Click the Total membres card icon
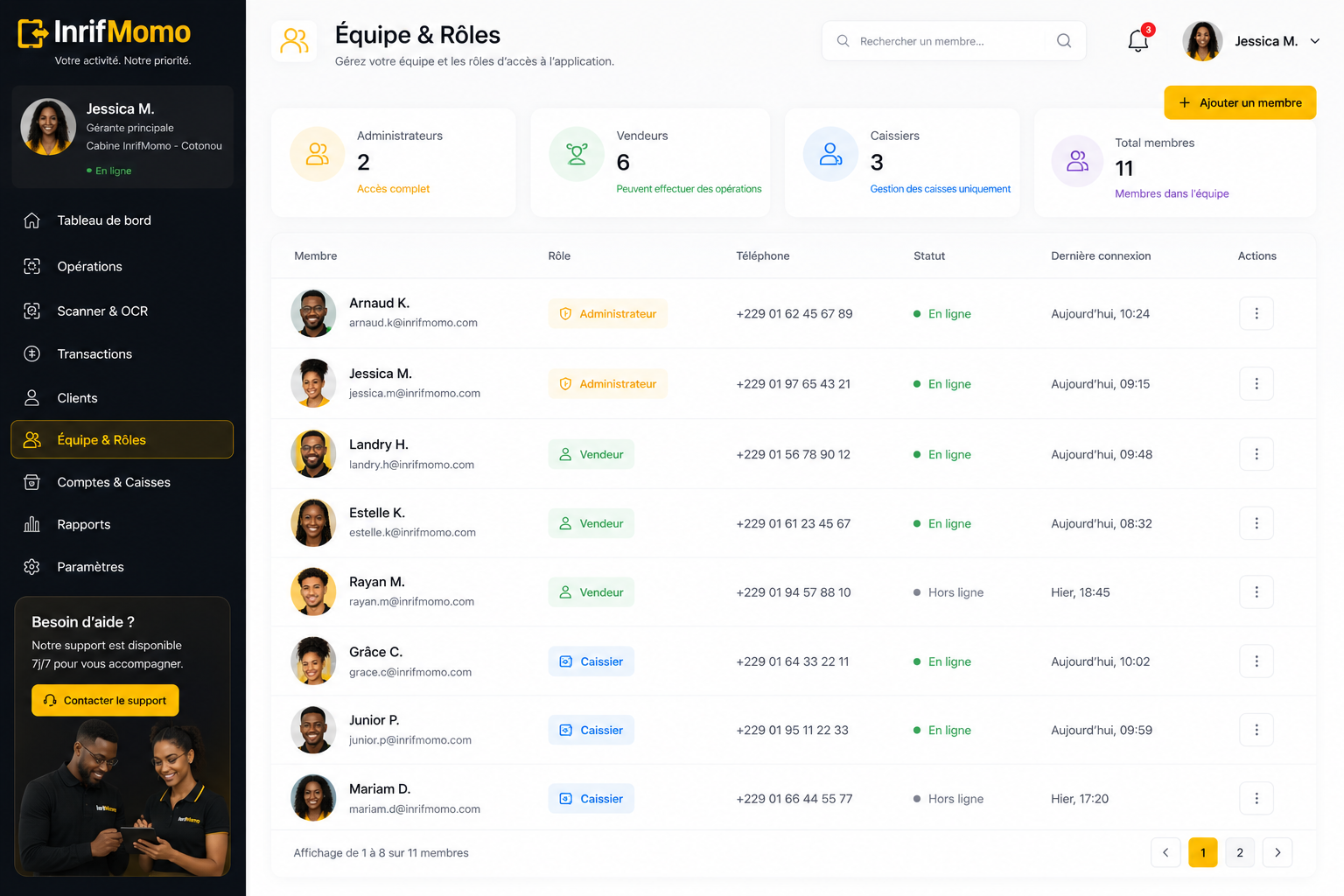The width and height of the screenshot is (1344, 896). click(1077, 161)
